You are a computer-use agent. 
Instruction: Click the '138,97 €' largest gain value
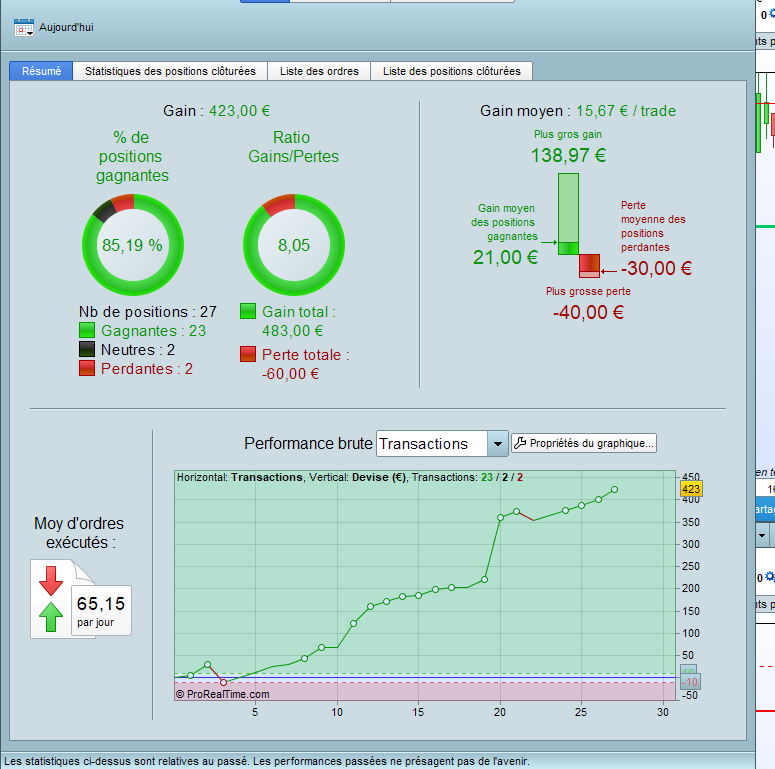pyautogui.click(x=568, y=156)
